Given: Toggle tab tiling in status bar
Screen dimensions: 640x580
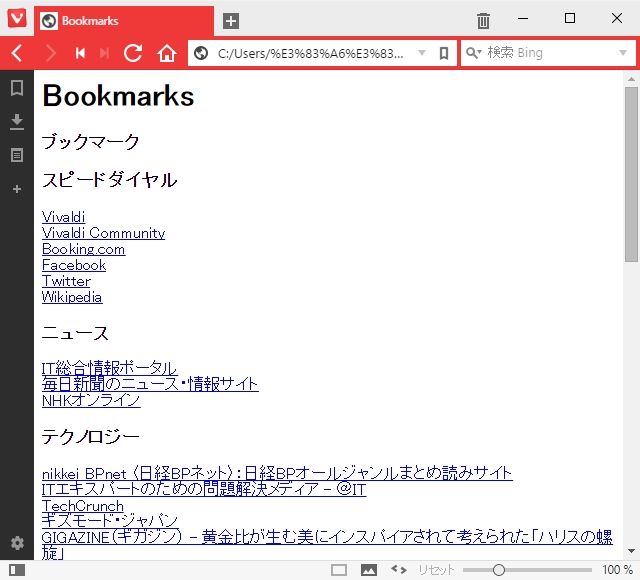Looking at the screenshot, I should point(339,570).
